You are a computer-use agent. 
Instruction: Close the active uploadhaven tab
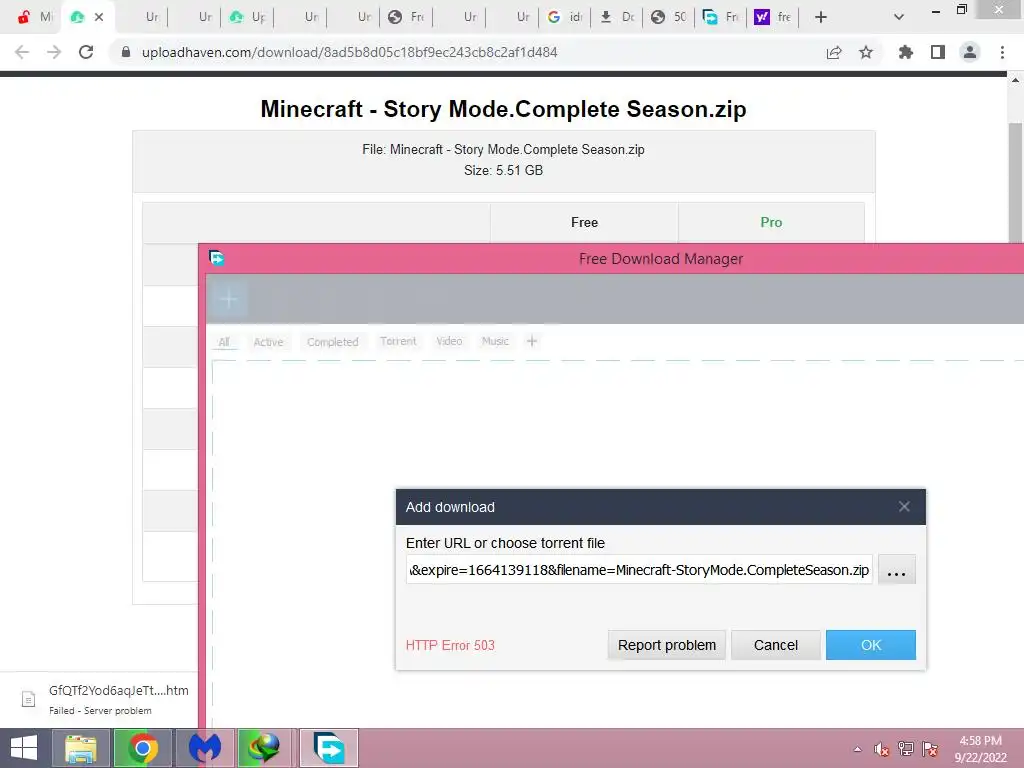(x=99, y=17)
